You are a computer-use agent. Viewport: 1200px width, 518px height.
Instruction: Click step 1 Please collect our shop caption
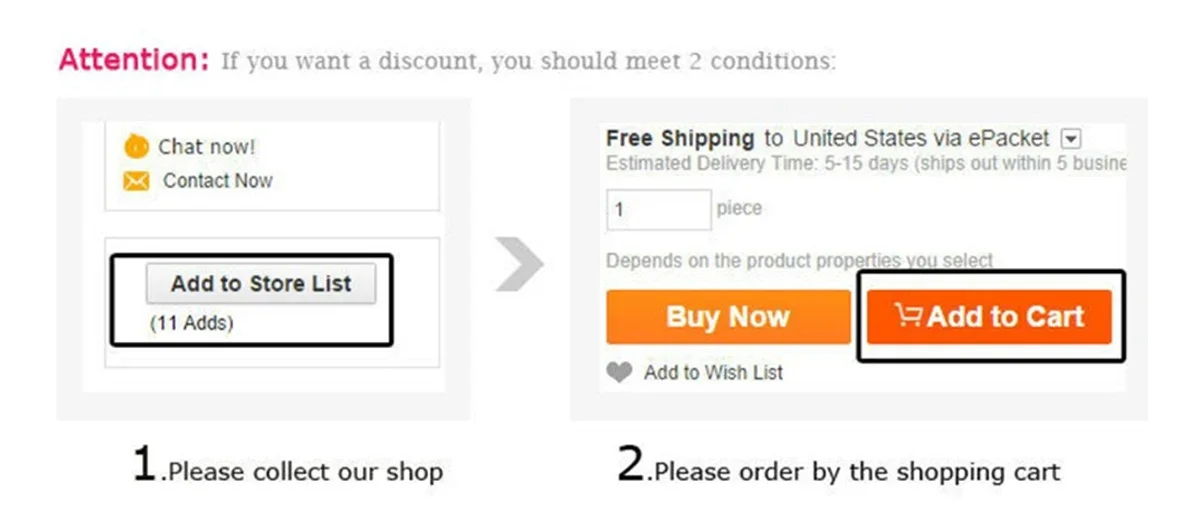[x=288, y=467]
